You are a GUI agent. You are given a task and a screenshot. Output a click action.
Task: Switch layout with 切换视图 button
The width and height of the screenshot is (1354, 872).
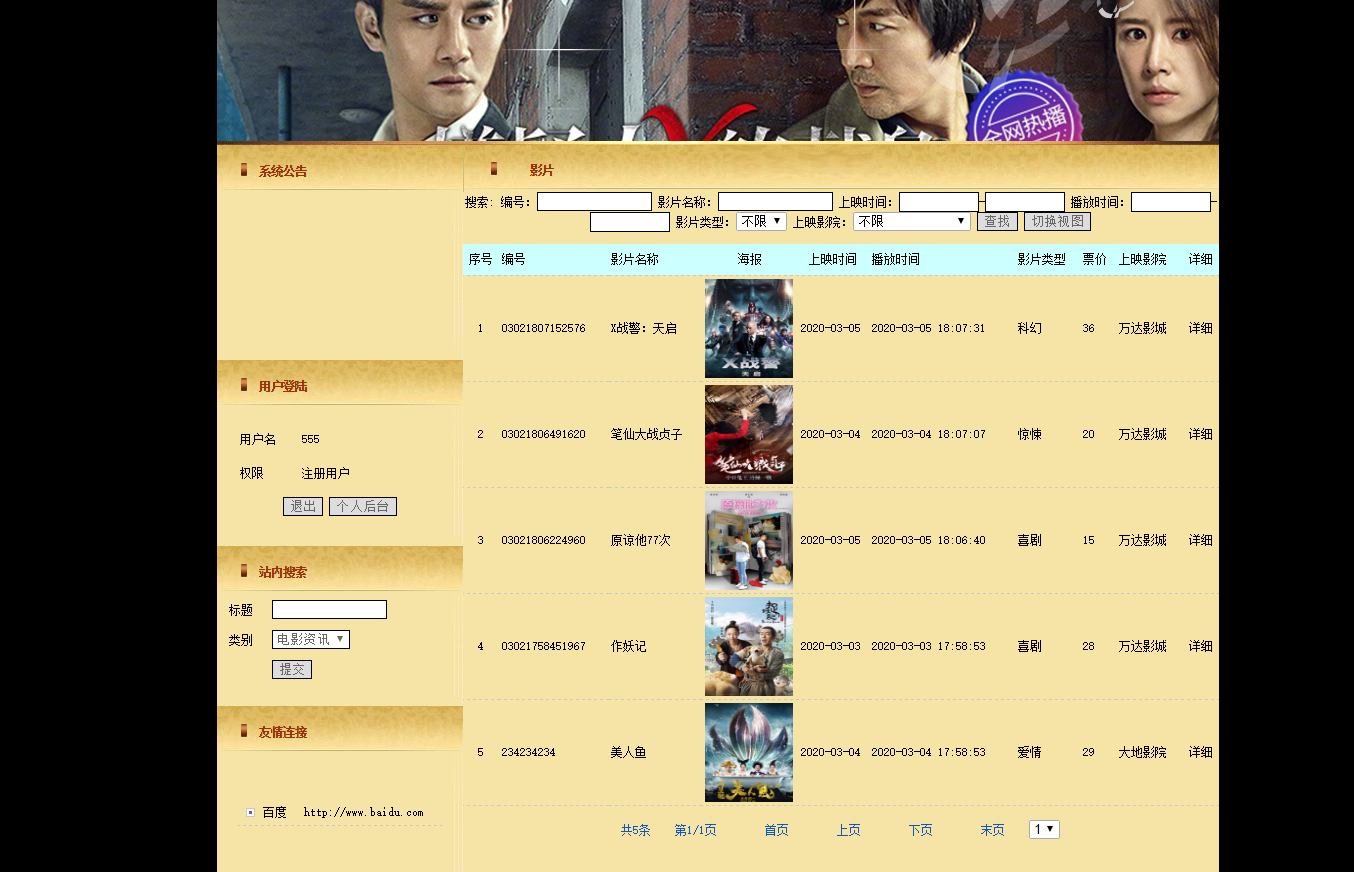[1057, 221]
